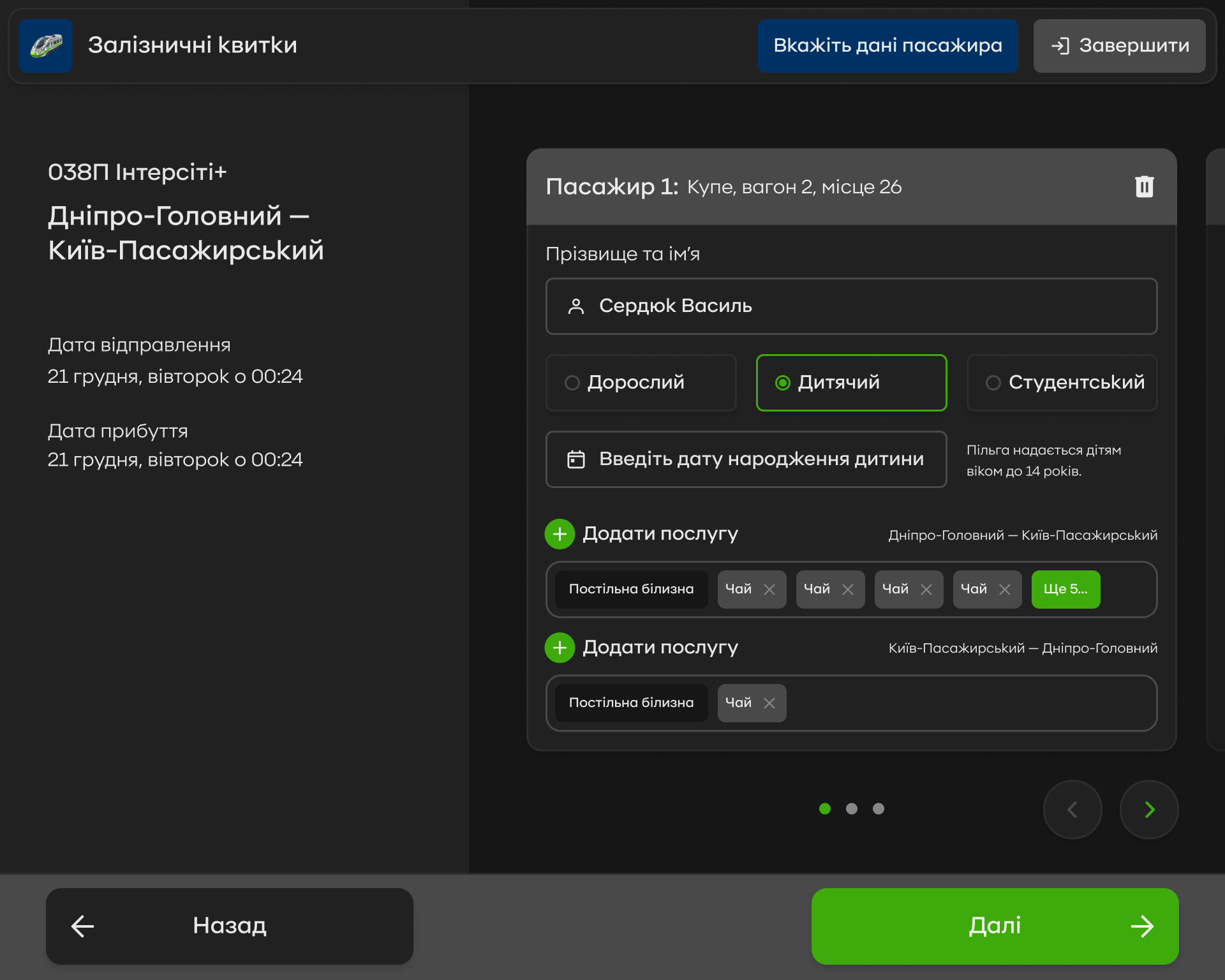Screen dimensions: 1225x980
Task: Click the 'Дата відправлення' label
Action: [139, 345]
